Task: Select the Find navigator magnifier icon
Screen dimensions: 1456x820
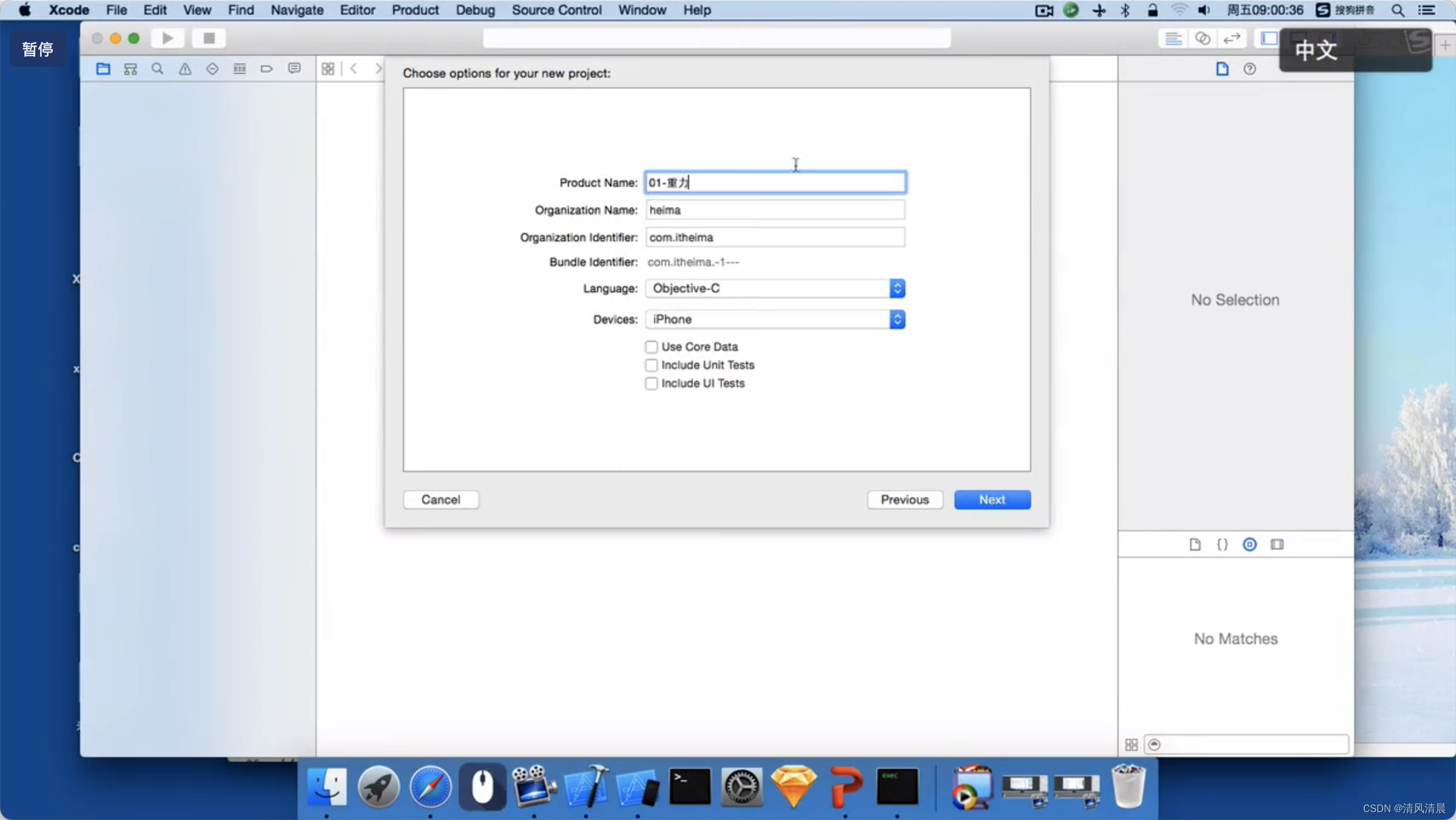Action: 157,69
